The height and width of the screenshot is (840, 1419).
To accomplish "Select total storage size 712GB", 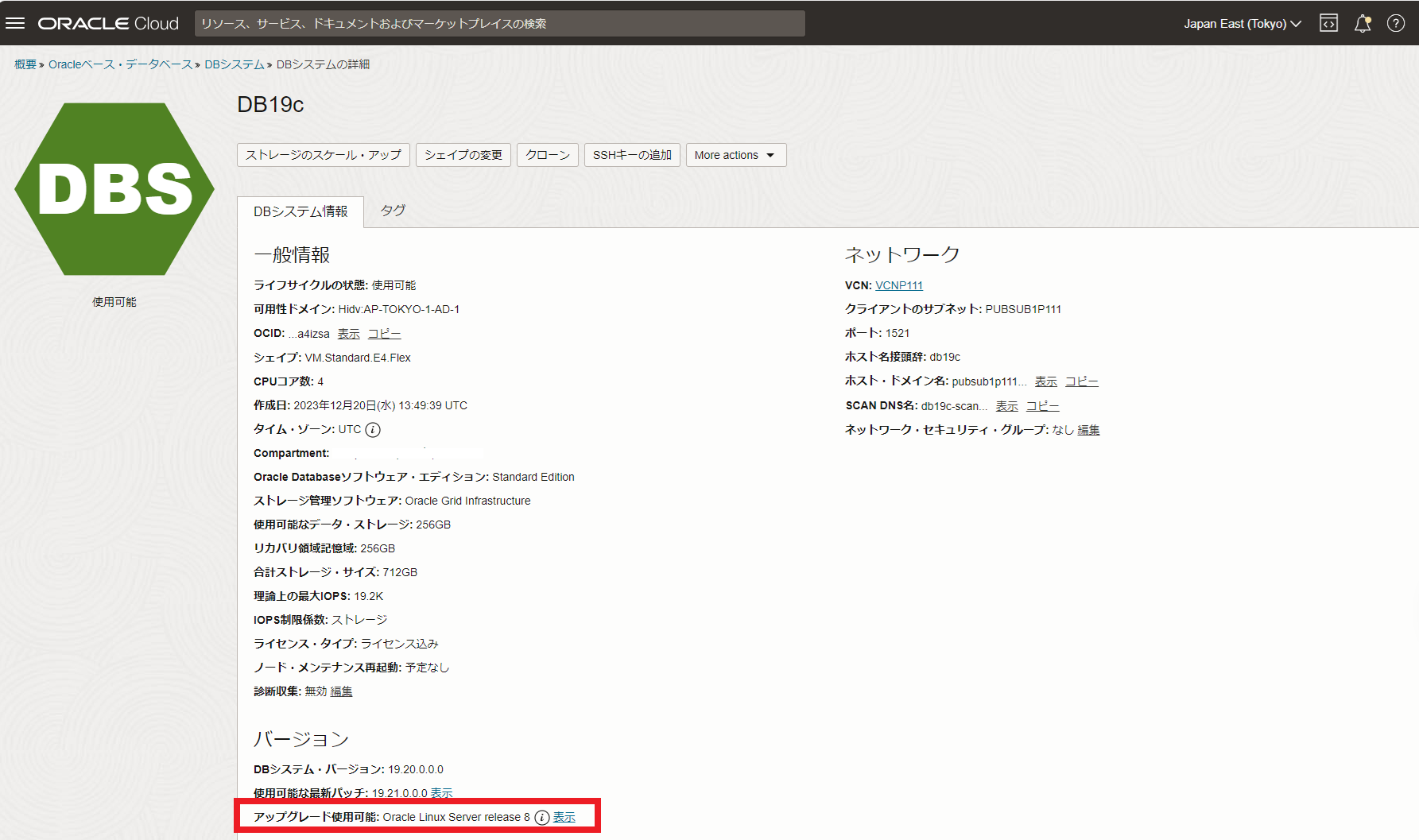I will point(400,572).
